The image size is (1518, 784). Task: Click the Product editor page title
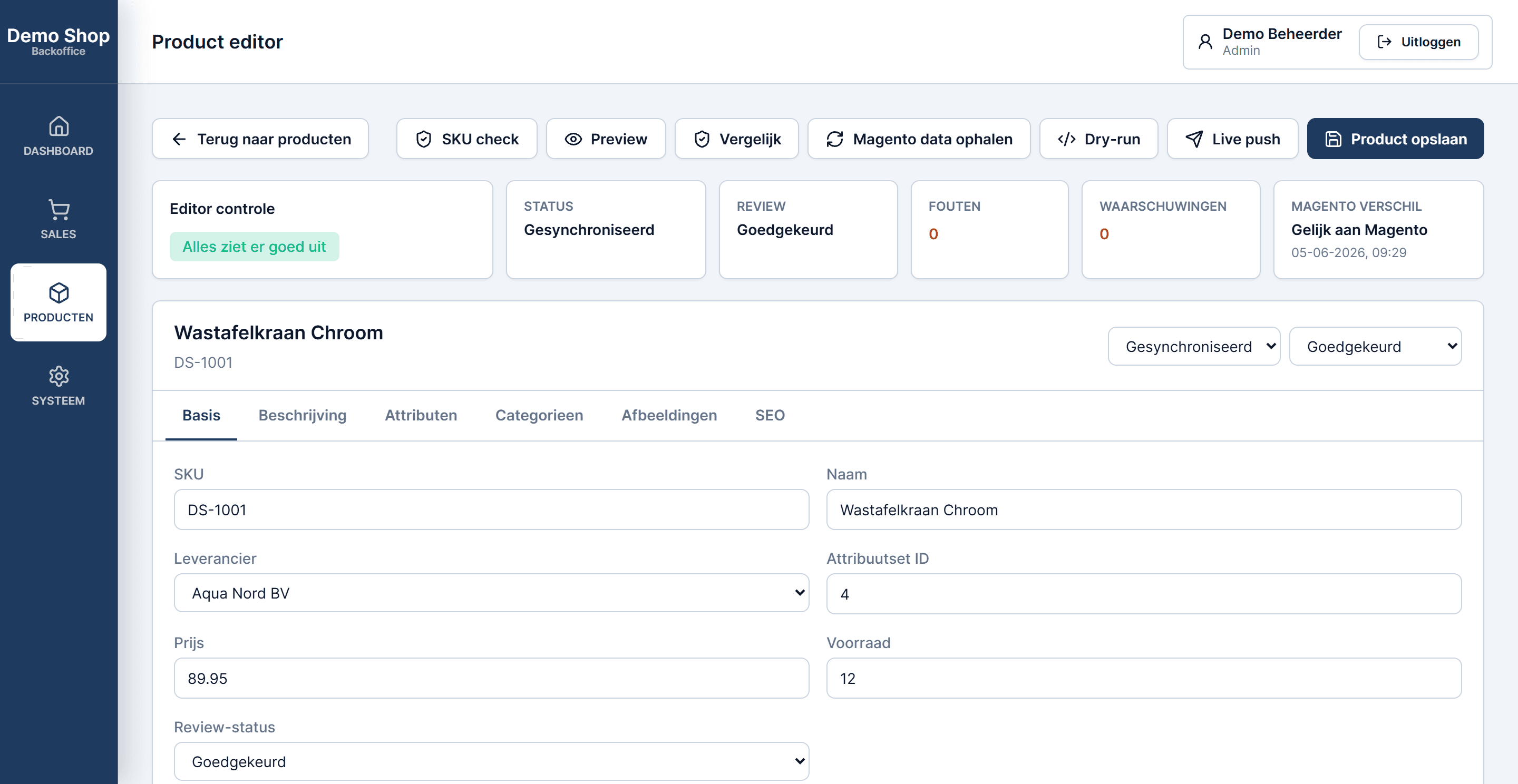pyautogui.click(x=218, y=42)
